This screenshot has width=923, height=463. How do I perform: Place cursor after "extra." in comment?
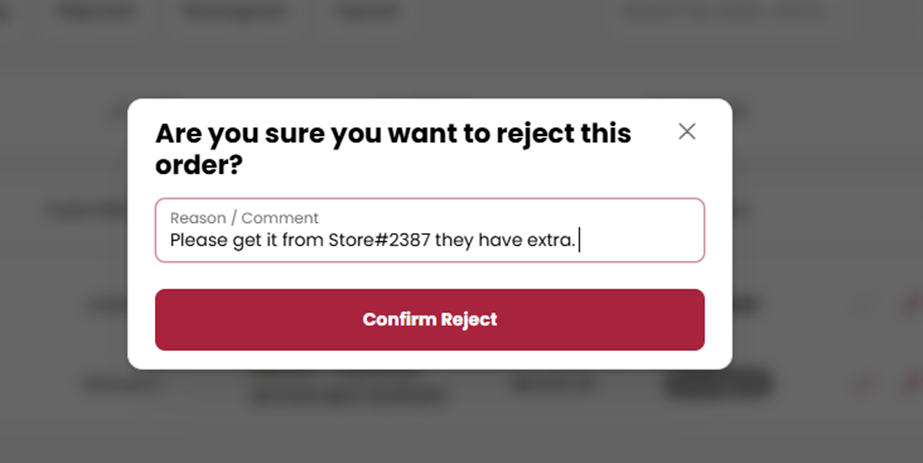pos(579,240)
